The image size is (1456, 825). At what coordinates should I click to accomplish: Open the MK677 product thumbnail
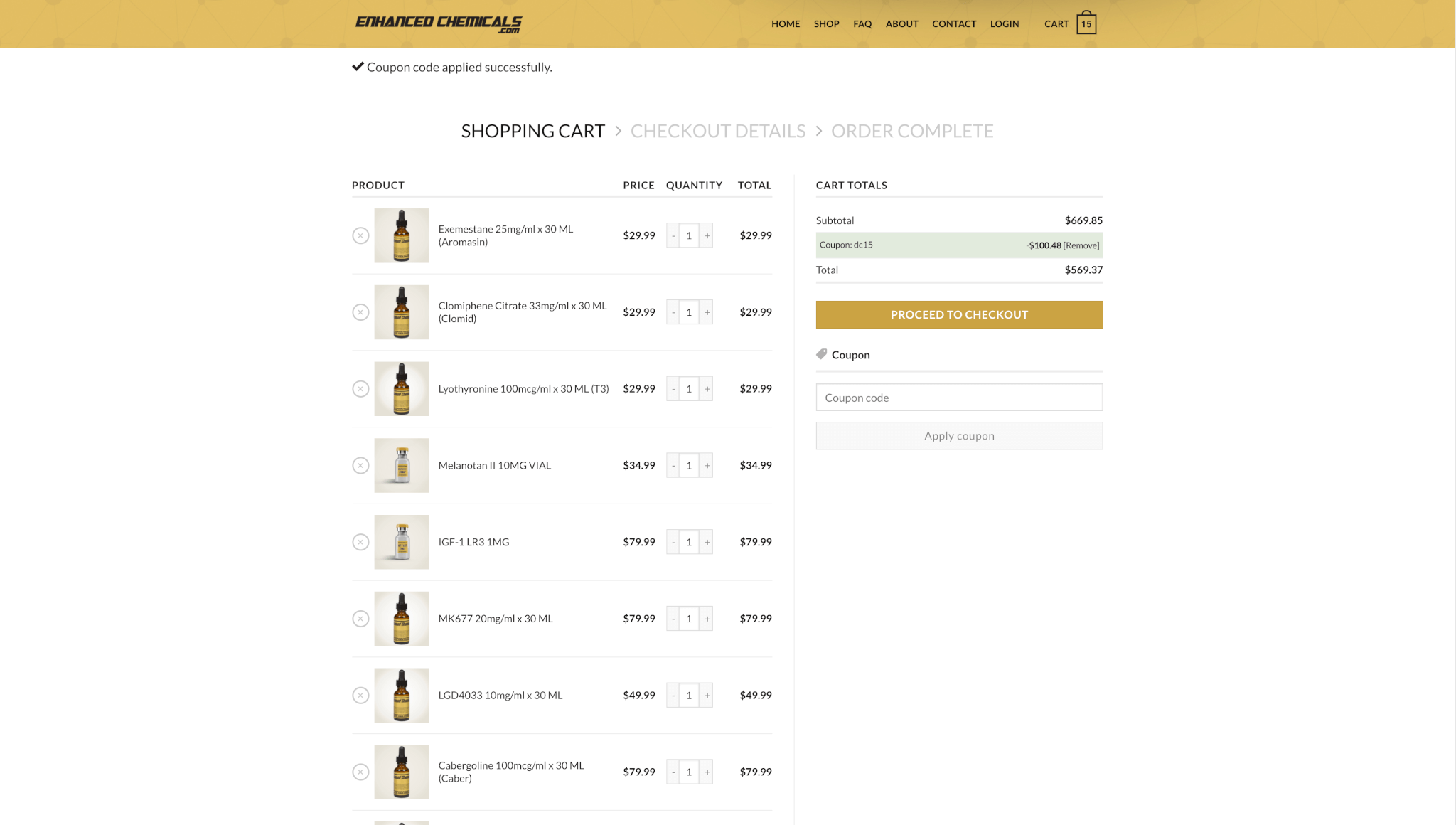(x=402, y=619)
